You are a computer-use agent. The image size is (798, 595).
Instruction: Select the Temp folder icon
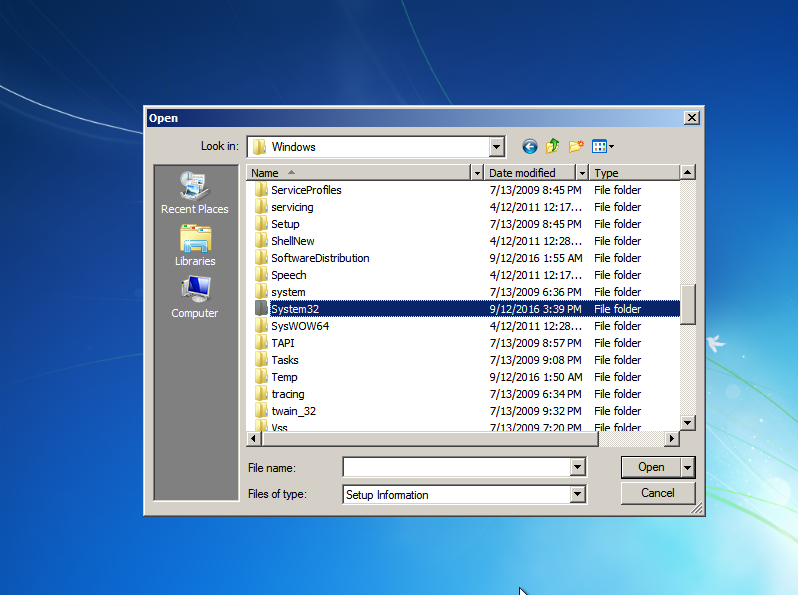coord(261,377)
